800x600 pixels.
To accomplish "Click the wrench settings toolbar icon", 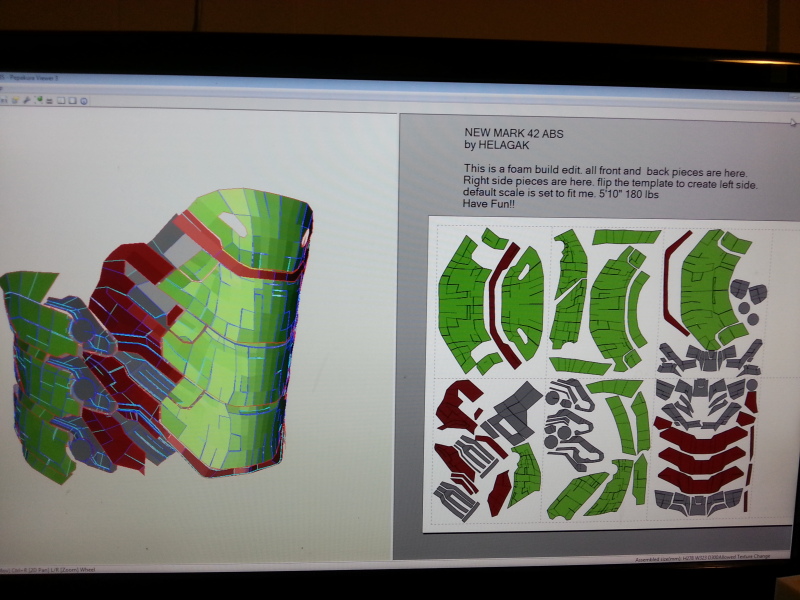I will pos(27,100).
